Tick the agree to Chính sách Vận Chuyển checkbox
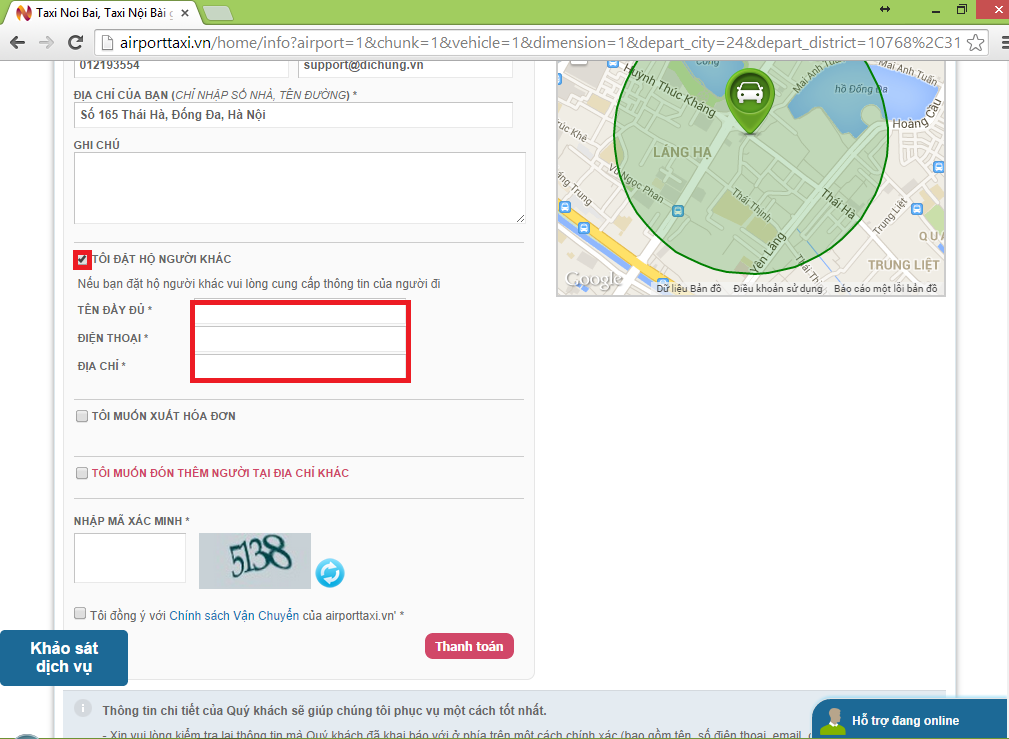The height and width of the screenshot is (739, 1009). click(80, 614)
